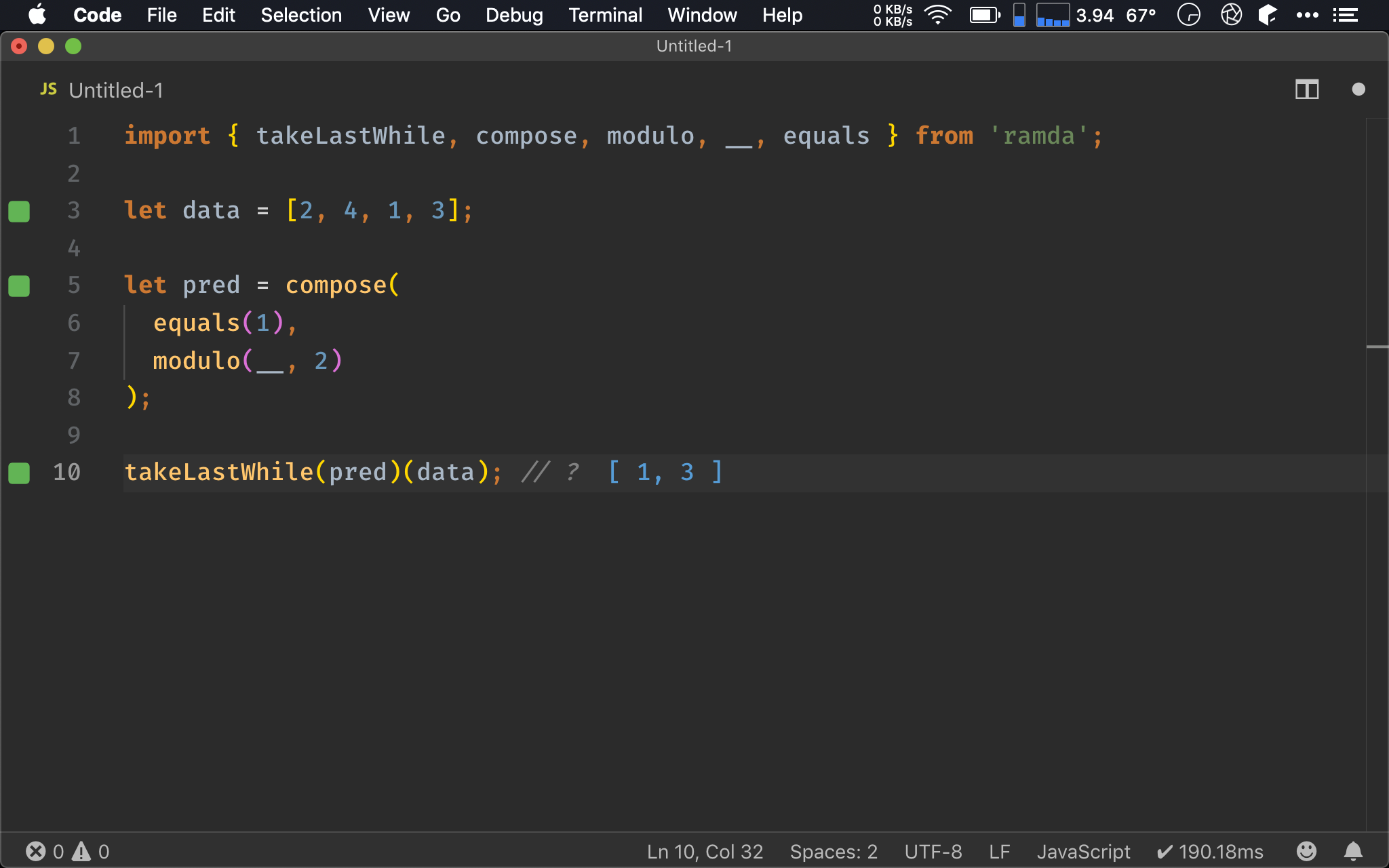Open the Debug menu in menu bar

(x=515, y=14)
